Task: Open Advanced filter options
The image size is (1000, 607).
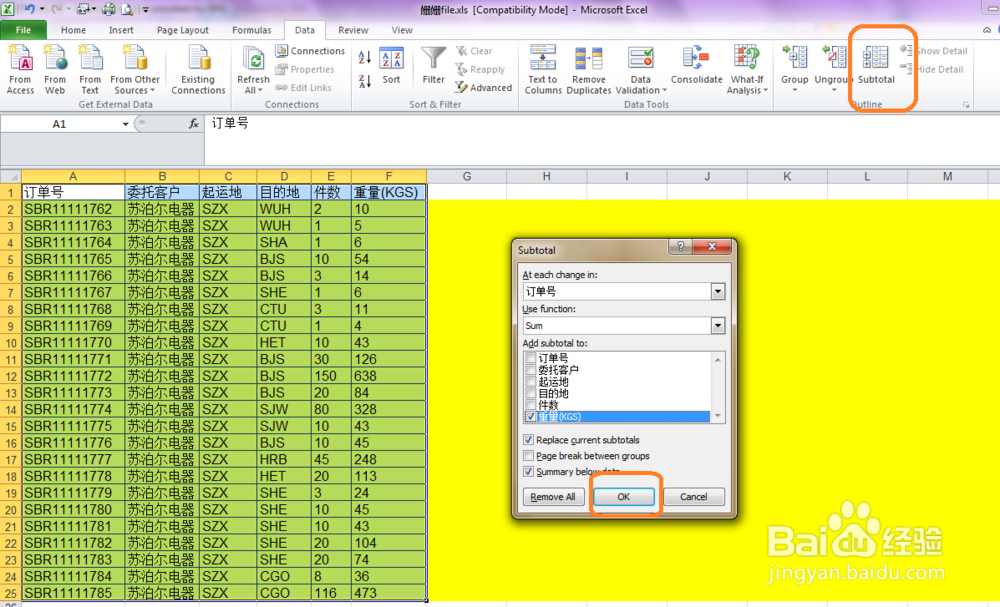Action: pos(483,88)
